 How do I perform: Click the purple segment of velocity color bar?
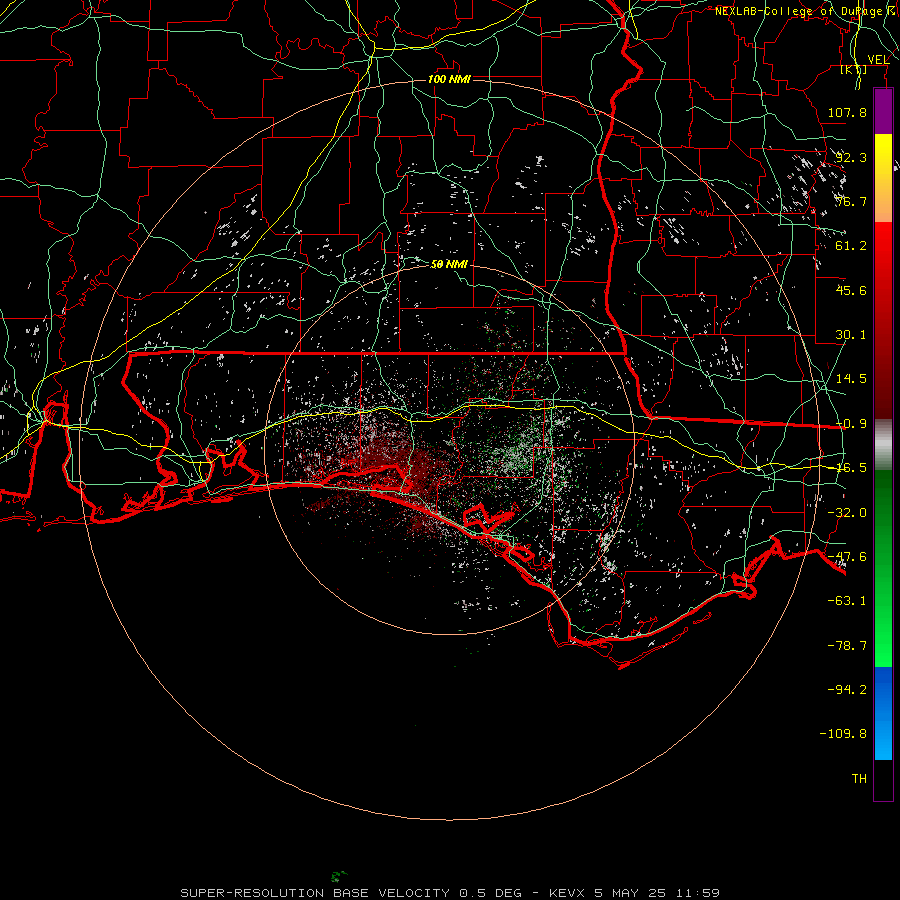coord(883,111)
